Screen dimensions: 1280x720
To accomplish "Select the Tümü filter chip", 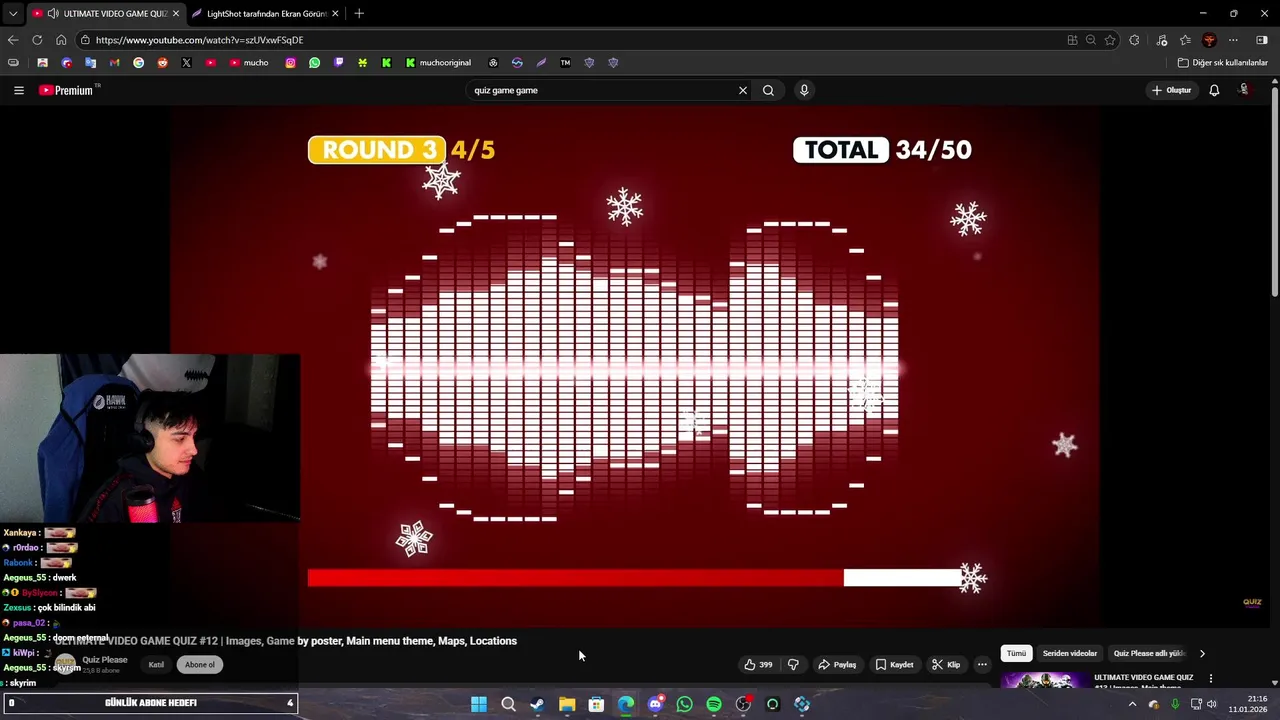I will (x=1016, y=653).
